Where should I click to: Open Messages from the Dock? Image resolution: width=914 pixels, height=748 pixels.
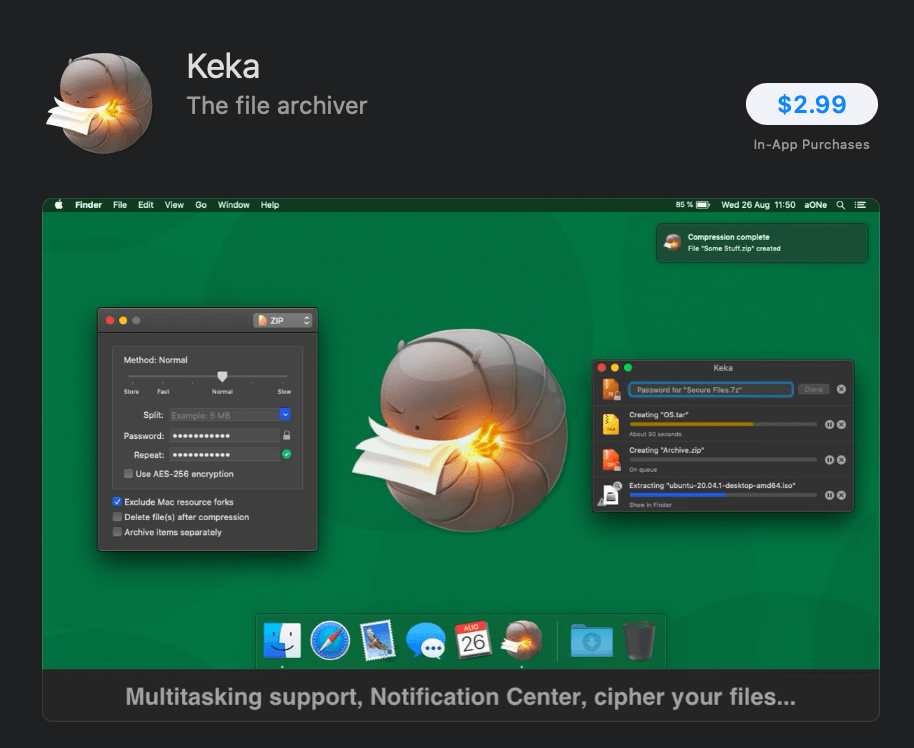click(426, 640)
